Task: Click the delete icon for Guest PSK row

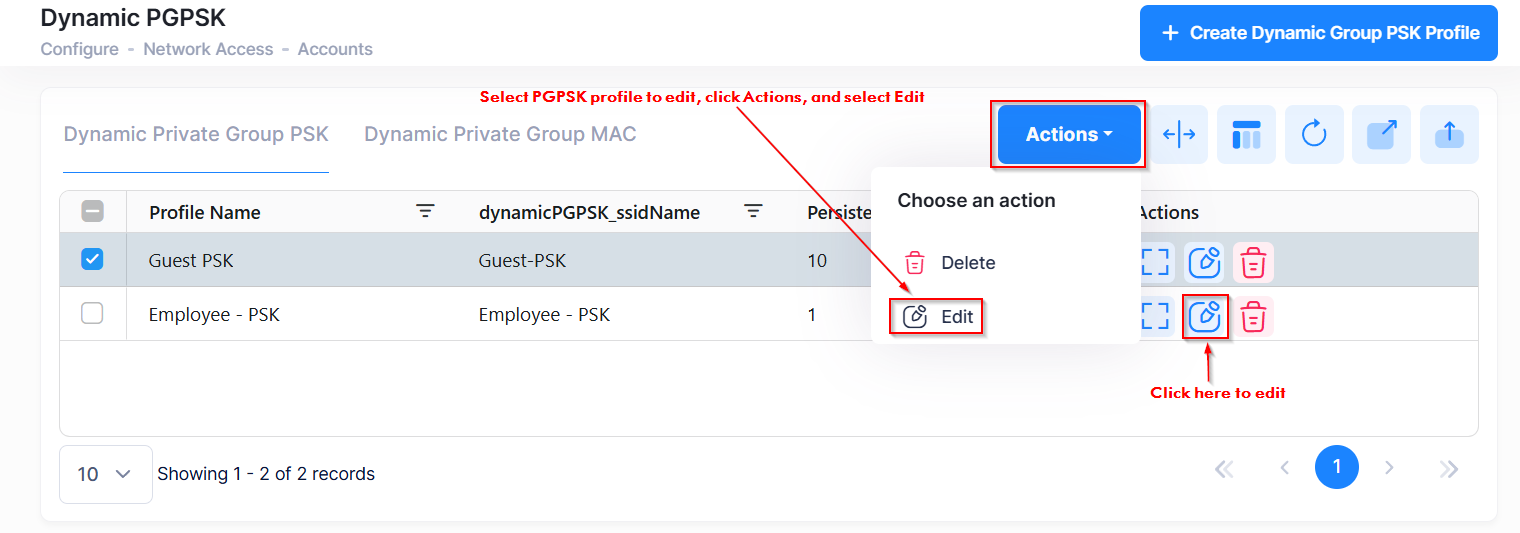Action: pos(1253,263)
